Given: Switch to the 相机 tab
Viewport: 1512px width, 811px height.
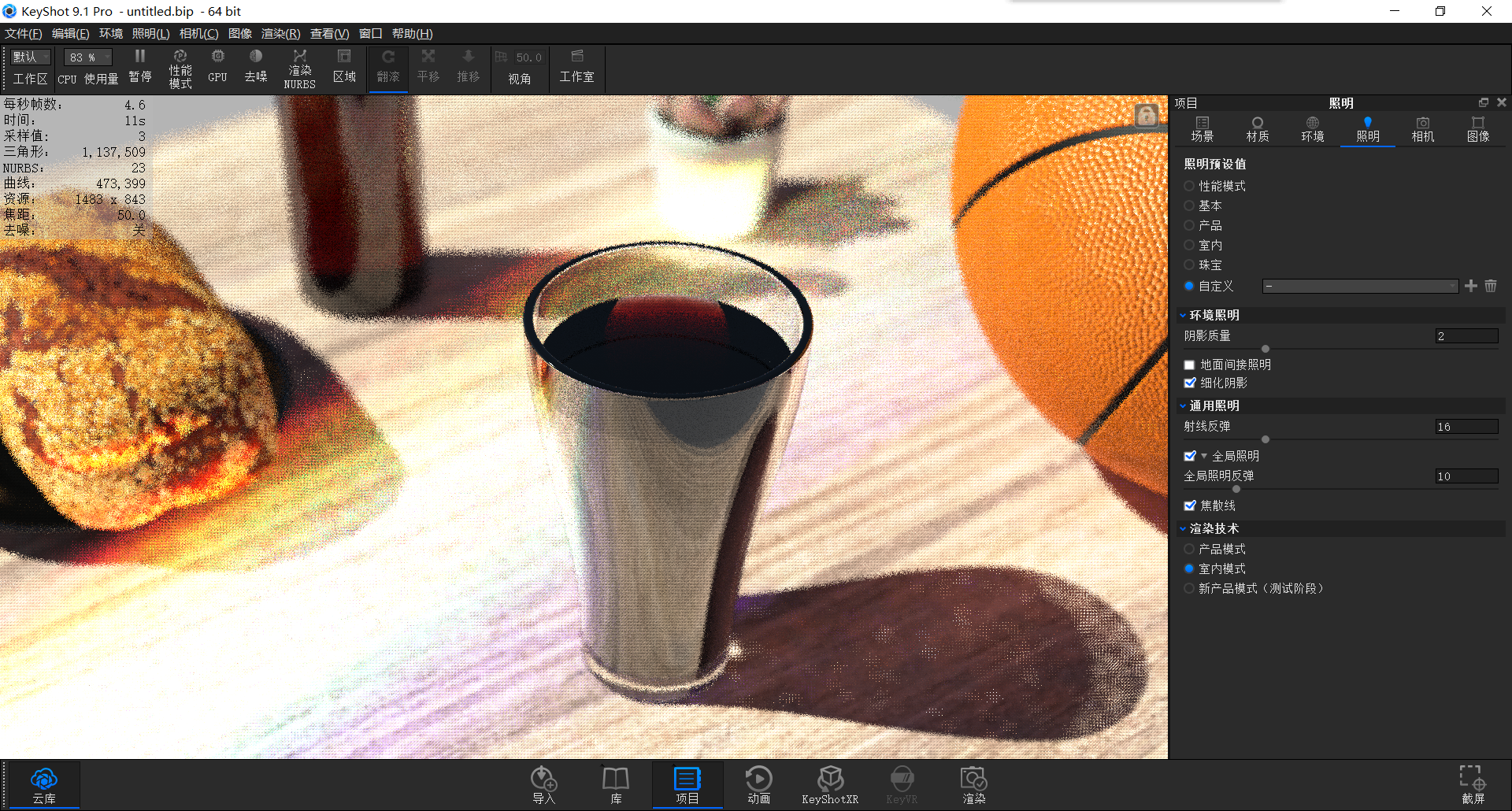Looking at the screenshot, I should click(x=1422, y=128).
